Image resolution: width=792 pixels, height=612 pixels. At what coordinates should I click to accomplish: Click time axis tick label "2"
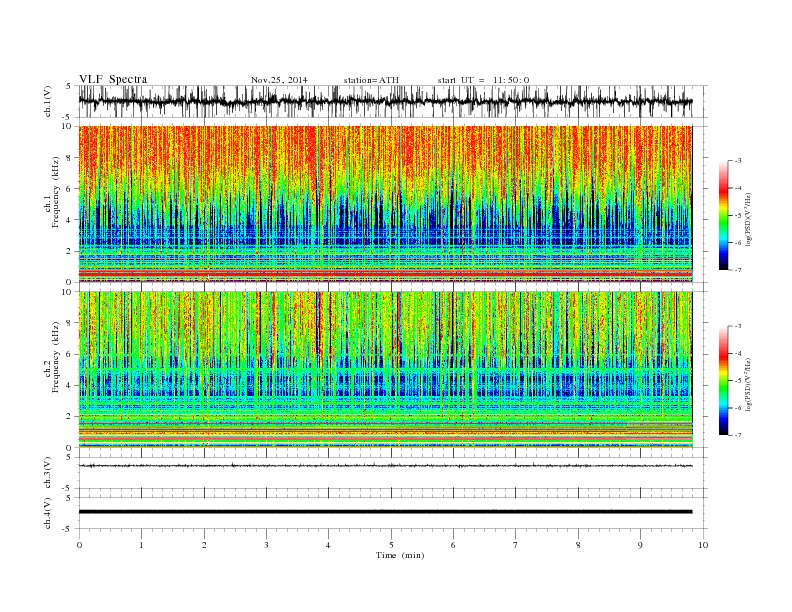(204, 545)
